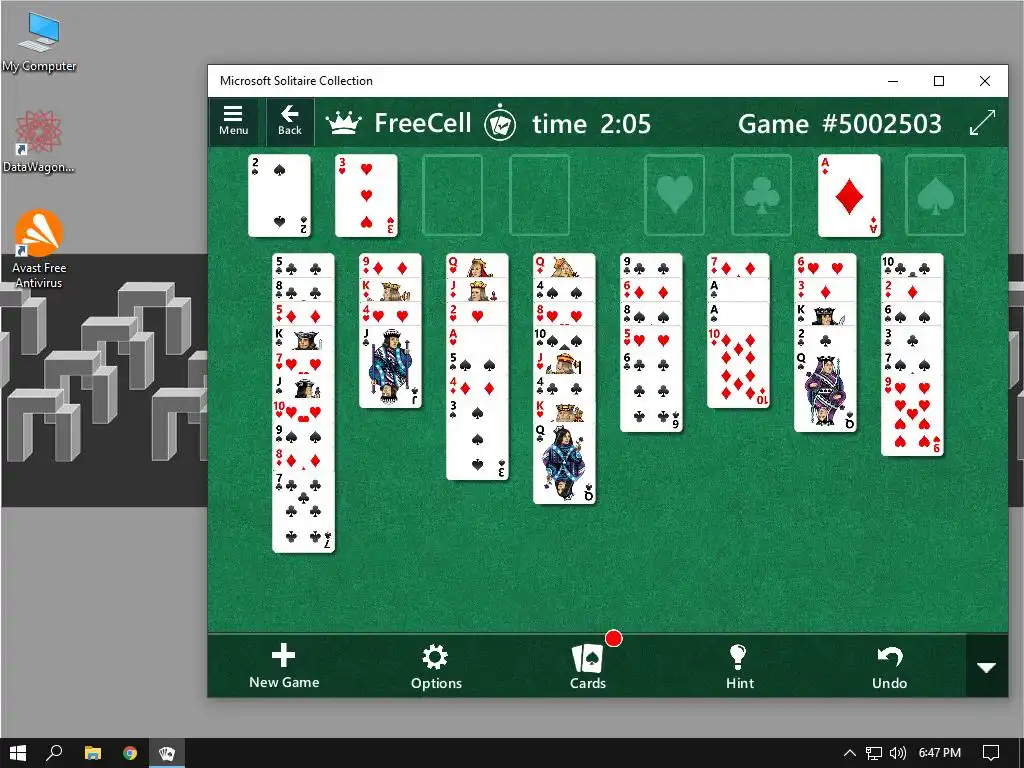The width and height of the screenshot is (1024, 768).
Task: Select the 5 of clubs topping first column
Action: tap(303, 266)
